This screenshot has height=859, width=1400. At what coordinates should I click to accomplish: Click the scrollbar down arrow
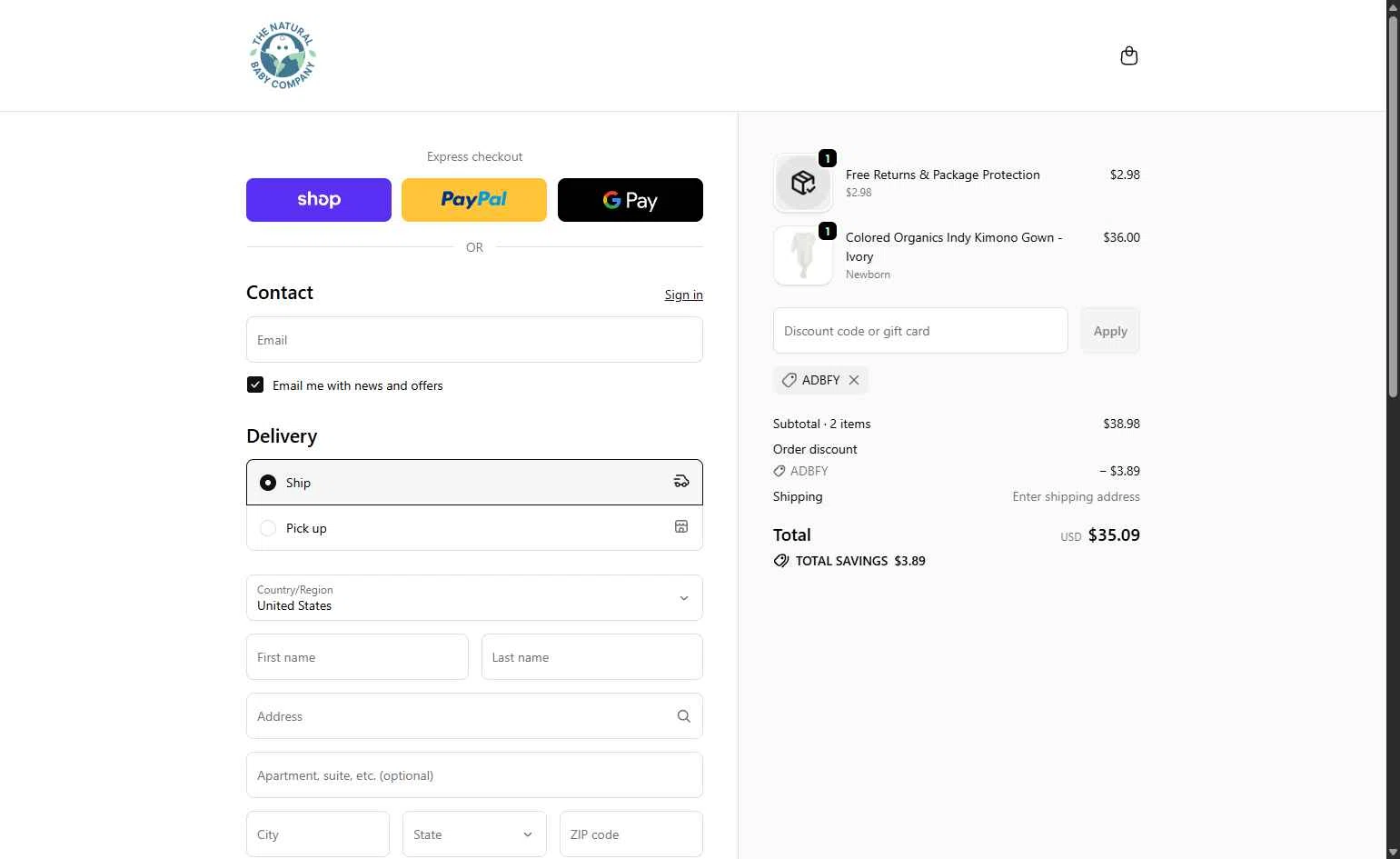click(1393, 852)
